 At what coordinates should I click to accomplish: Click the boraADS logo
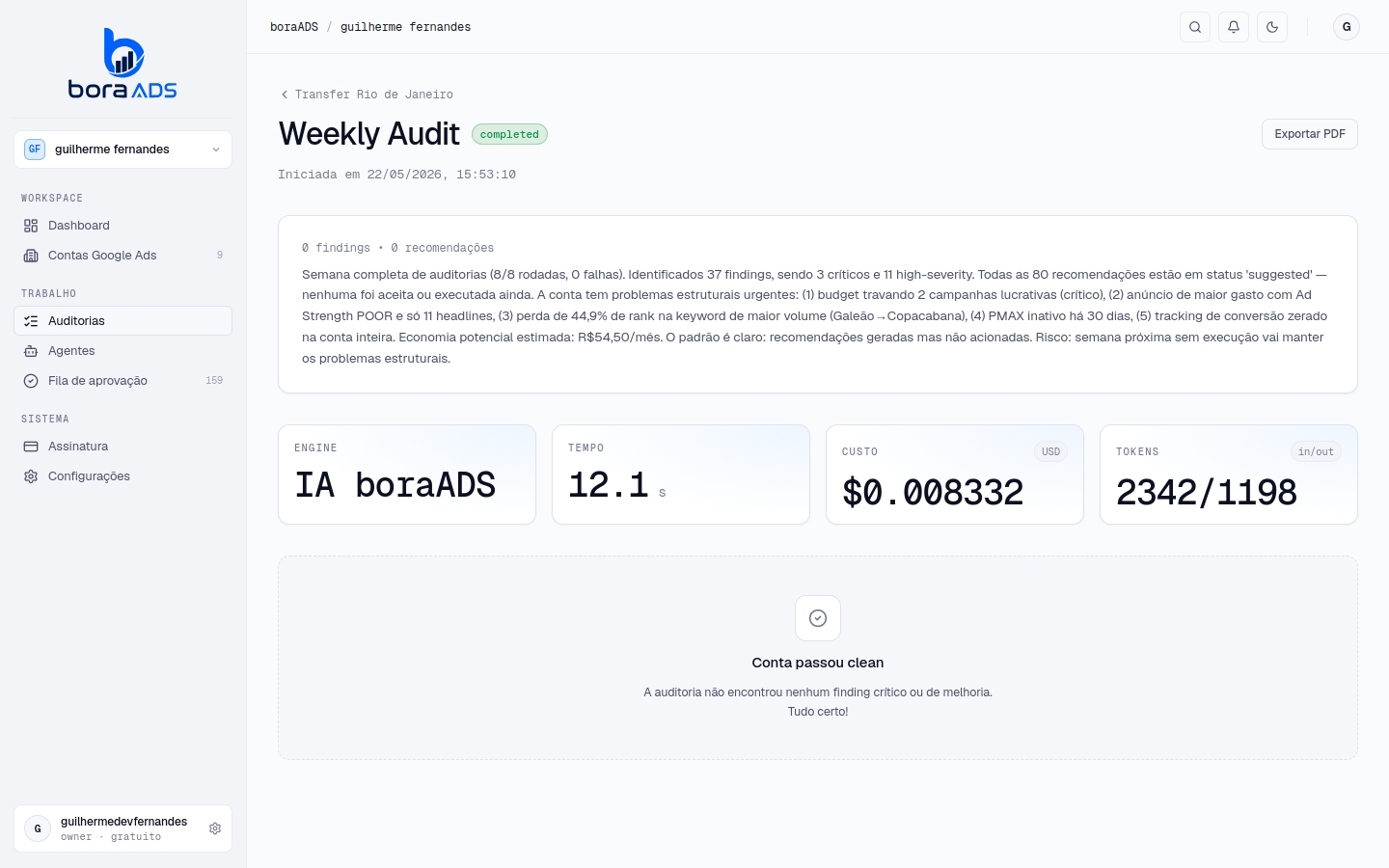[123, 64]
